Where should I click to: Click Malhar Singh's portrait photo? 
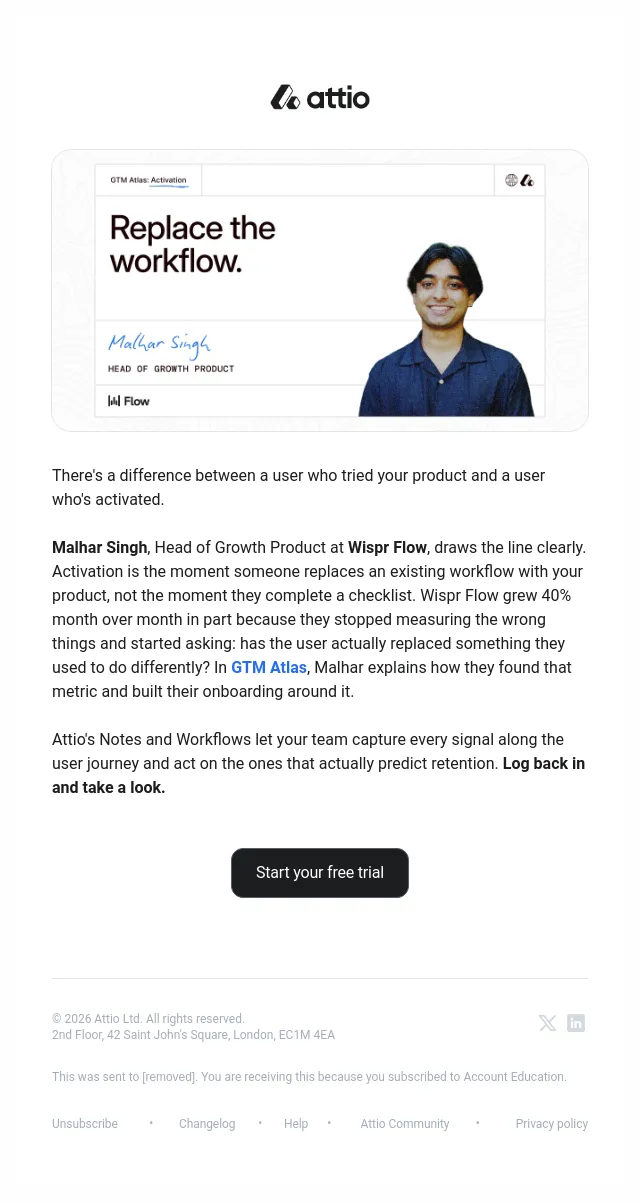(449, 328)
